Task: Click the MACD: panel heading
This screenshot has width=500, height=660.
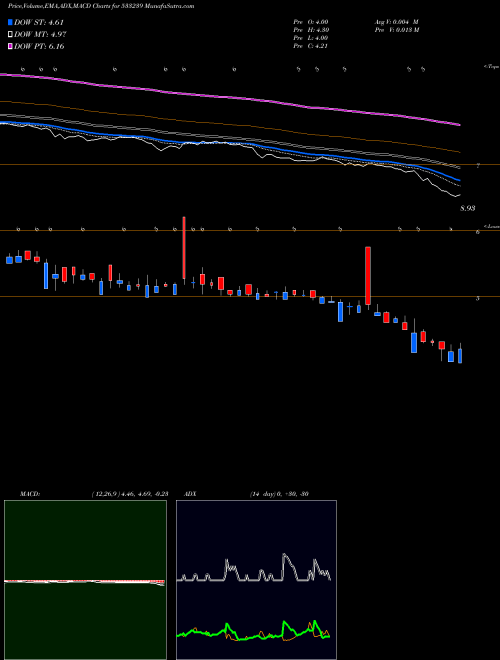Action: pyautogui.click(x=30, y=494)
